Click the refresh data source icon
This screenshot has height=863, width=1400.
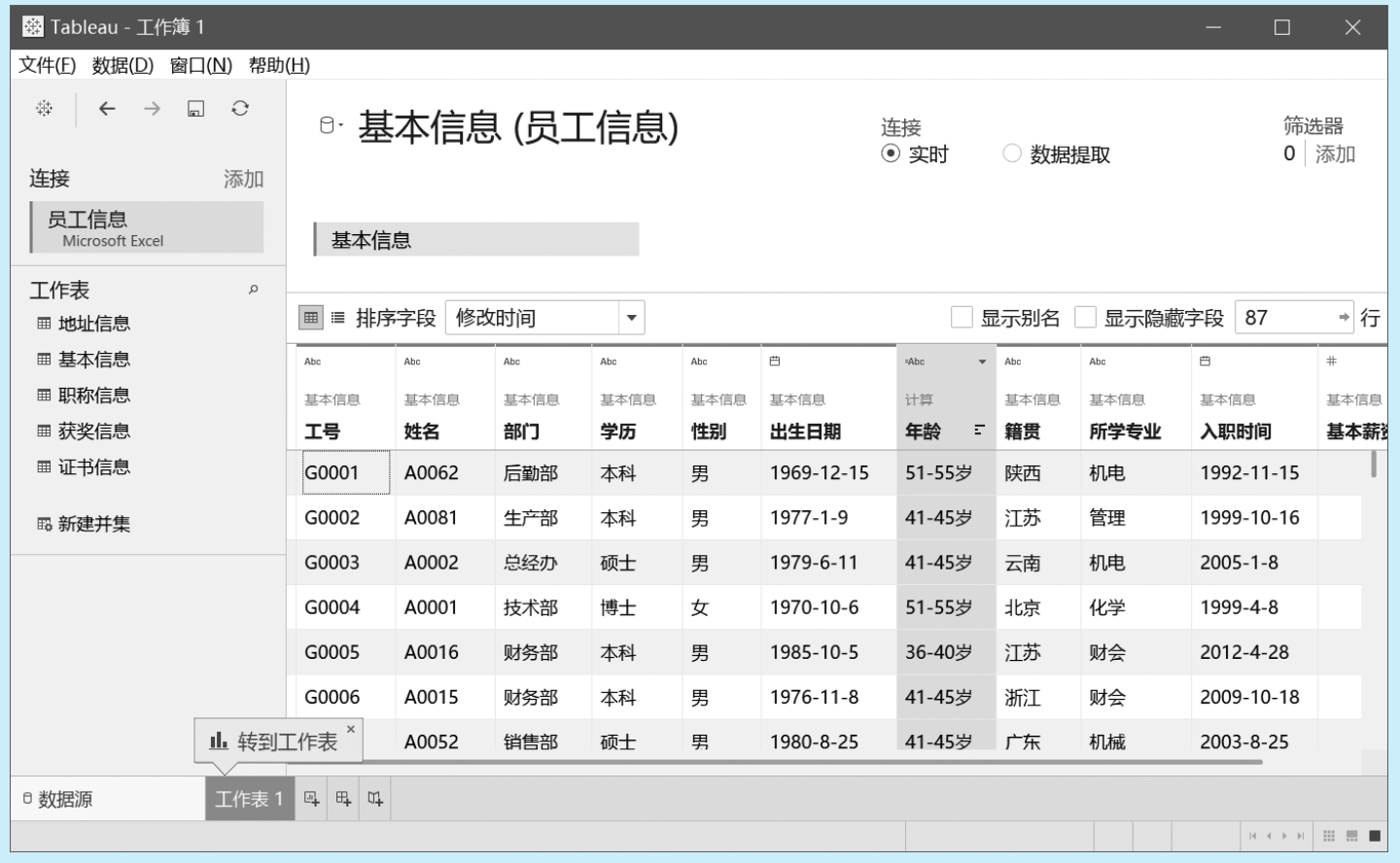(x=240, y=109)
